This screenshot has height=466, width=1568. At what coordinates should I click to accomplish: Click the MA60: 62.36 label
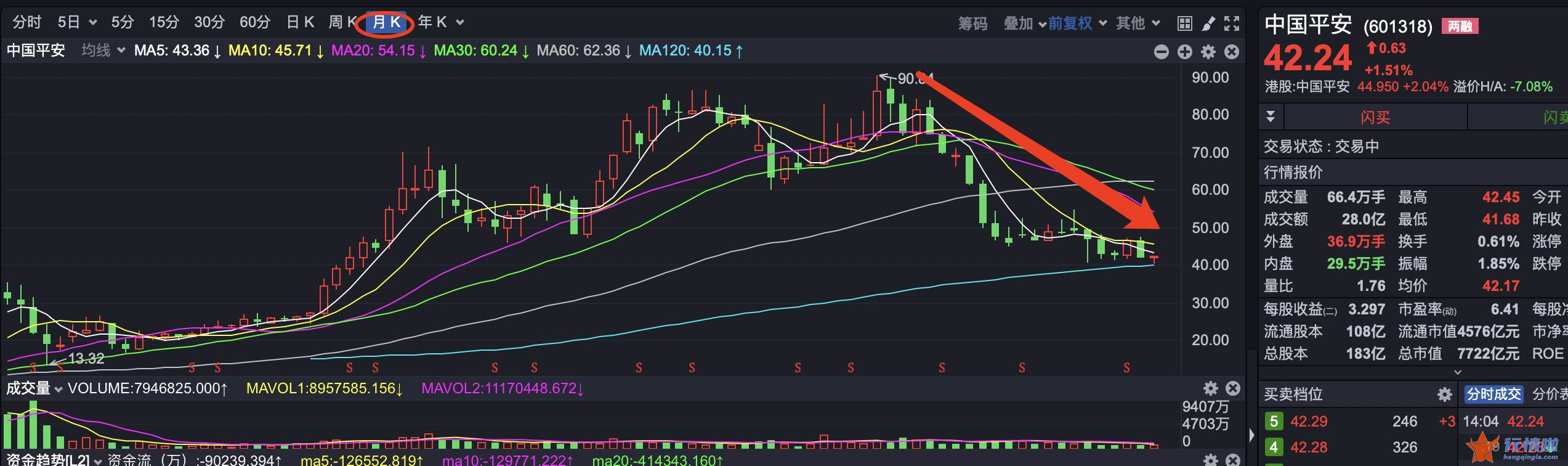(x=584, y=51)
